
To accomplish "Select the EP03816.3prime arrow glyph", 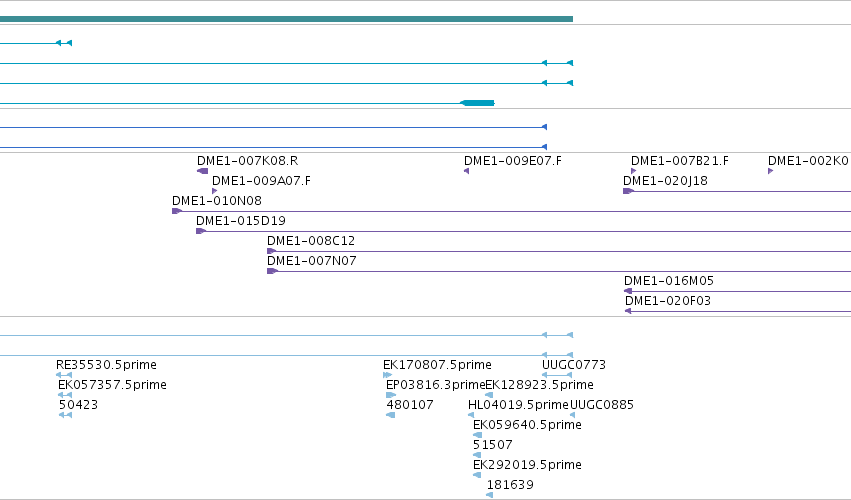I will point(390,395).
